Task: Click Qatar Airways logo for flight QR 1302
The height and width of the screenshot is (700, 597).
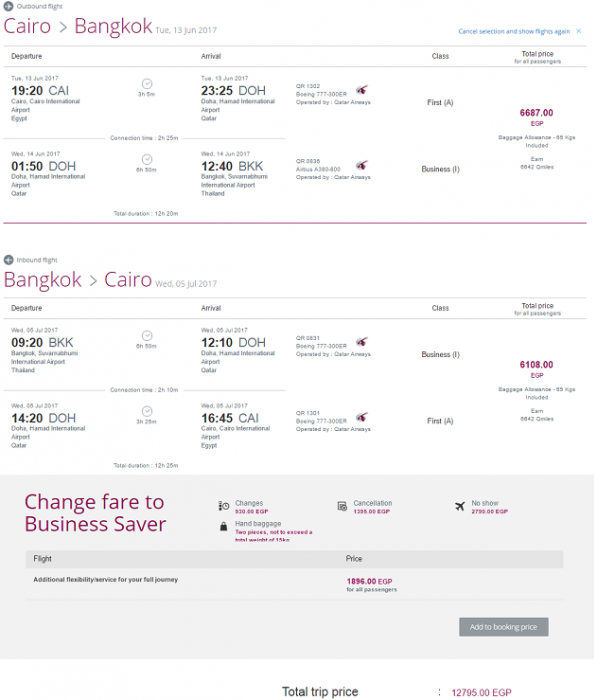Action: [x=362, y=90]
